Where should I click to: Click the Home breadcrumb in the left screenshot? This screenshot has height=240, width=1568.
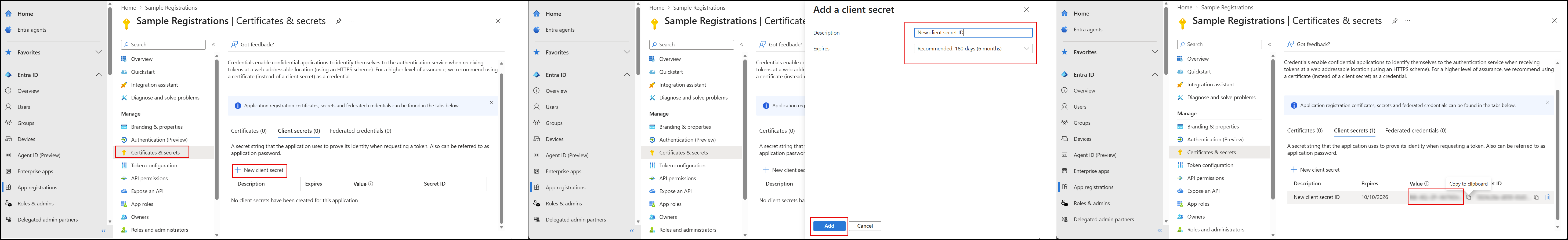(128, 8)
